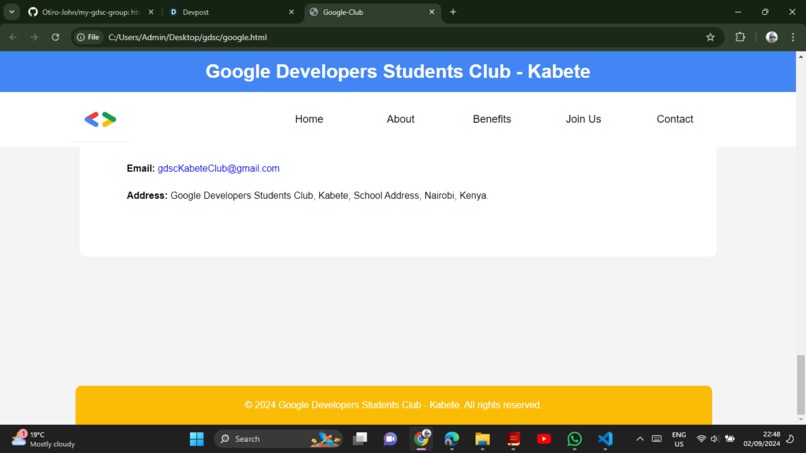Open the Chrome three-dot menu
Image resolution: width=806 pixels, height=453 pixels.
pos(793,37)
